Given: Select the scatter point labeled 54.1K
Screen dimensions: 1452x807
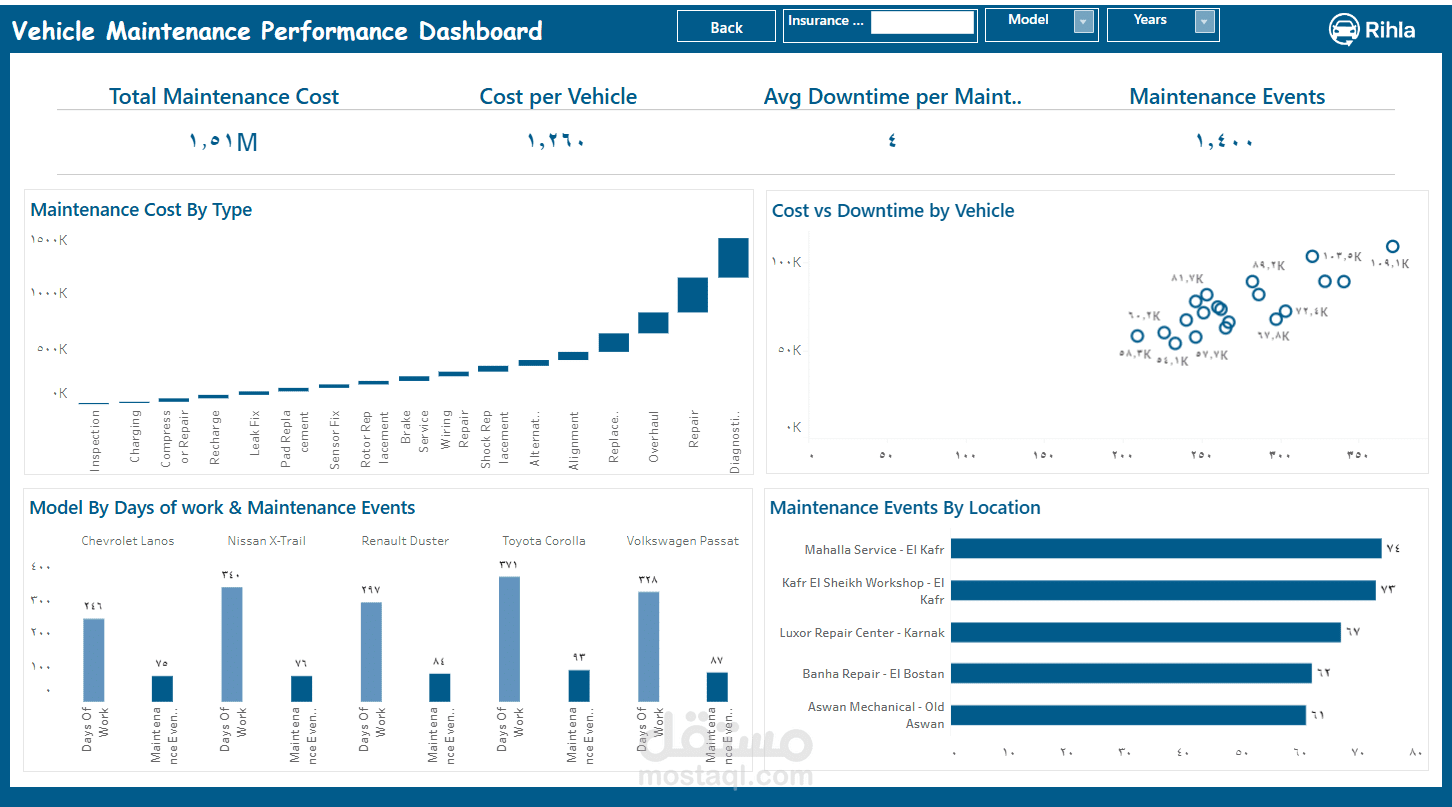Looking at the screenshot, I should coord(1175,343).
